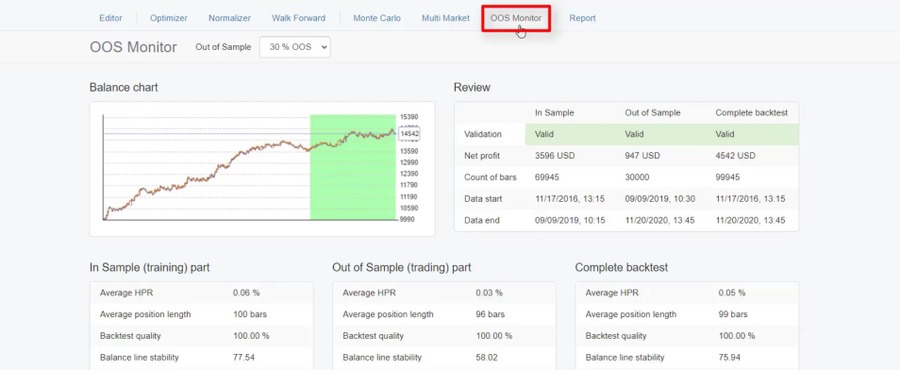Screen dimensions: 900x370
Task: Click the Balance chart heading
Action: (123, 88)
